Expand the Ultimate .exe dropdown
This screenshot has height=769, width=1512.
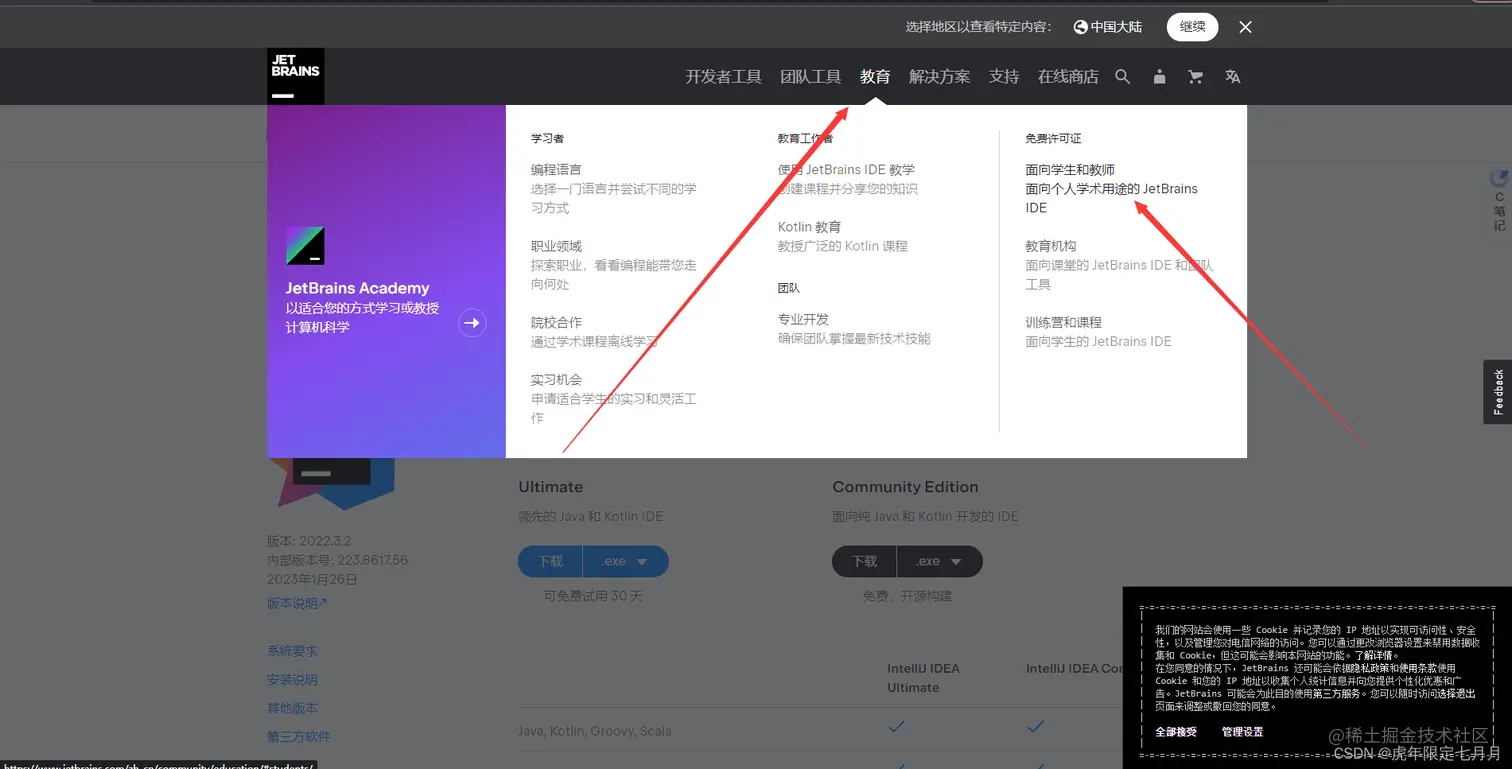[x=626, y=561]
